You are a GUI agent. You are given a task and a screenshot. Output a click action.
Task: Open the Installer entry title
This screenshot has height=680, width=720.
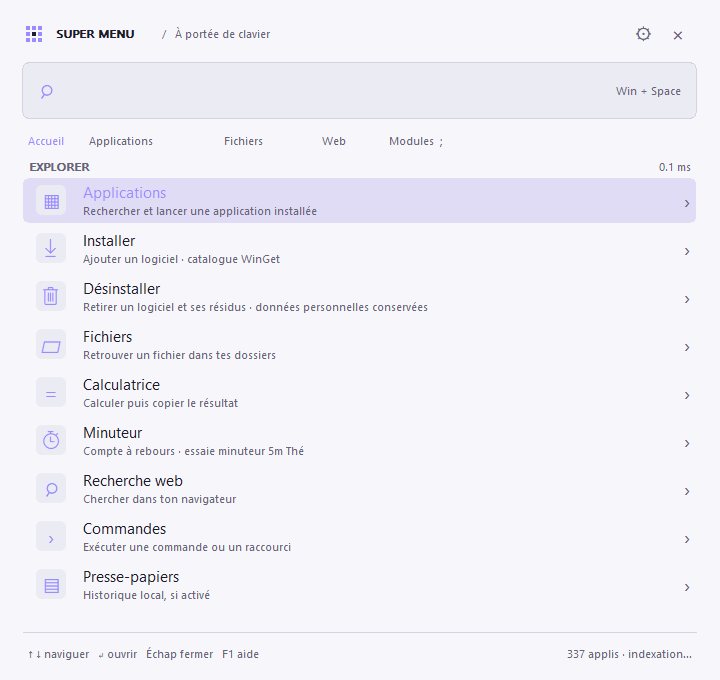(x=109, y=241)
